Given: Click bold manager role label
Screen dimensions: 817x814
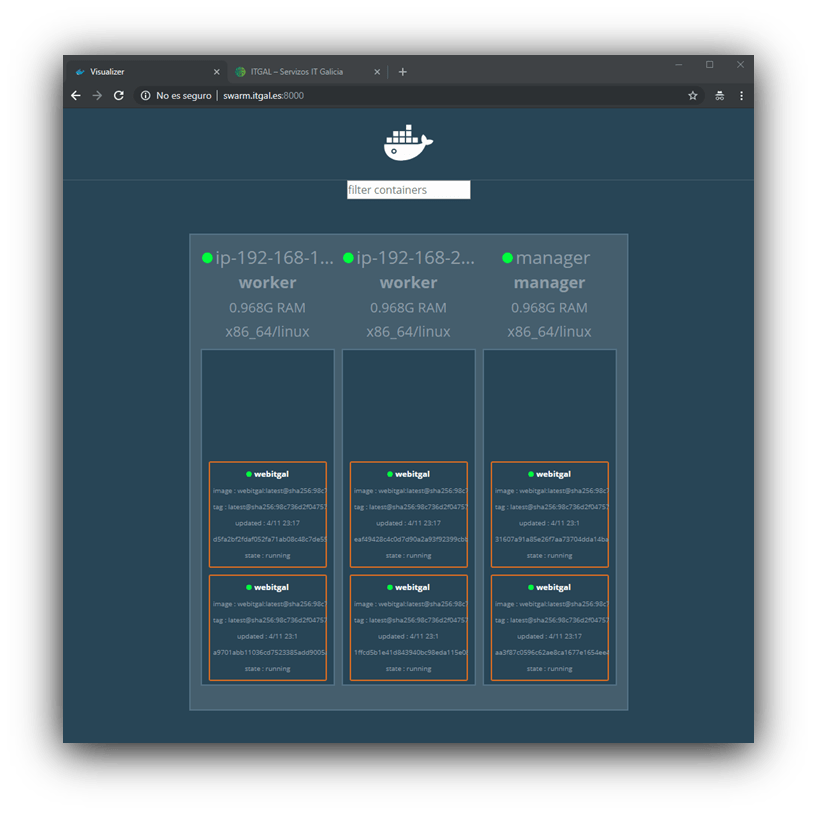Looking at the screenshot, I should [x=549, y=282].
